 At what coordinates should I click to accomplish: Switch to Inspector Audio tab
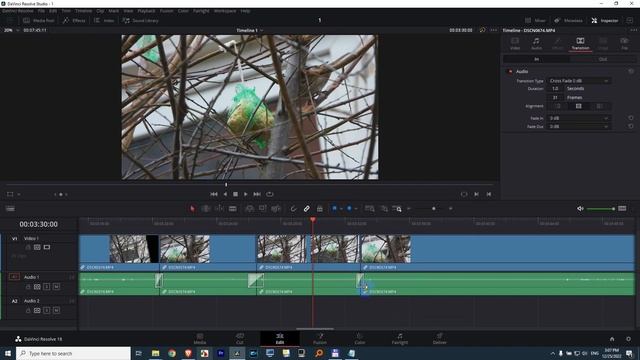(536, 43)
